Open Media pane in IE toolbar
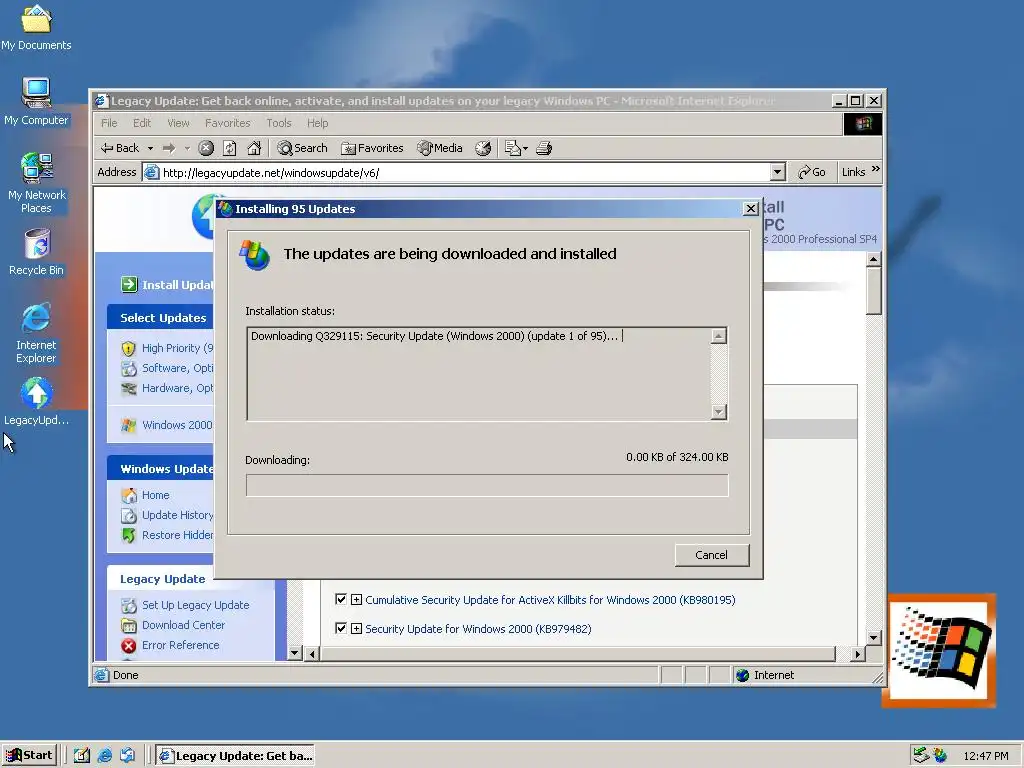The width and height of the screenshot is (1024, 768). click(x=440, y=148)
